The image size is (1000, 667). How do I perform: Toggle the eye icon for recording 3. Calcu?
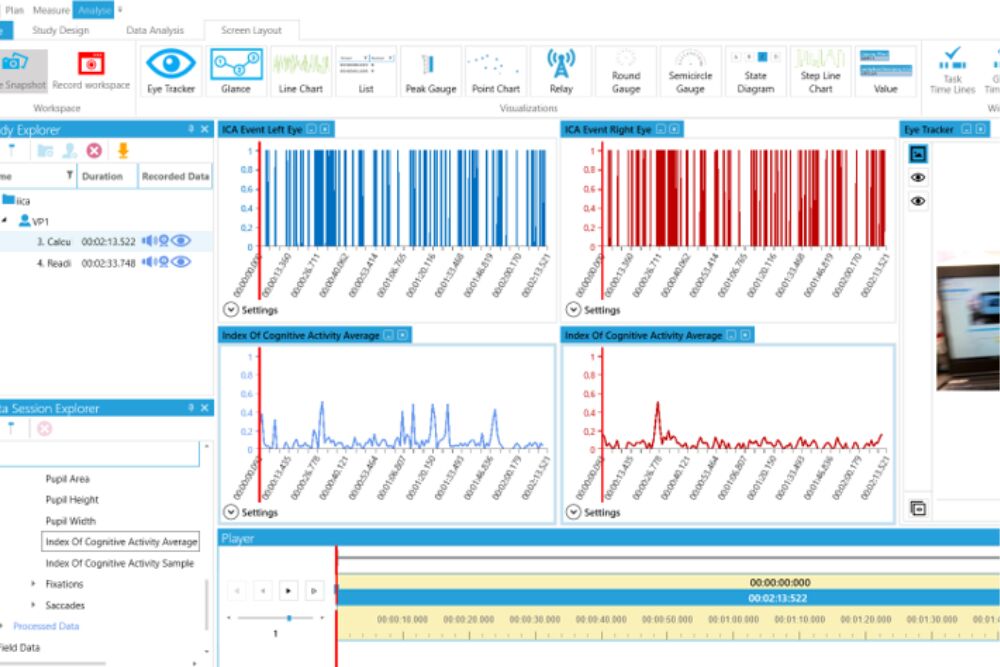pos(181,241)
